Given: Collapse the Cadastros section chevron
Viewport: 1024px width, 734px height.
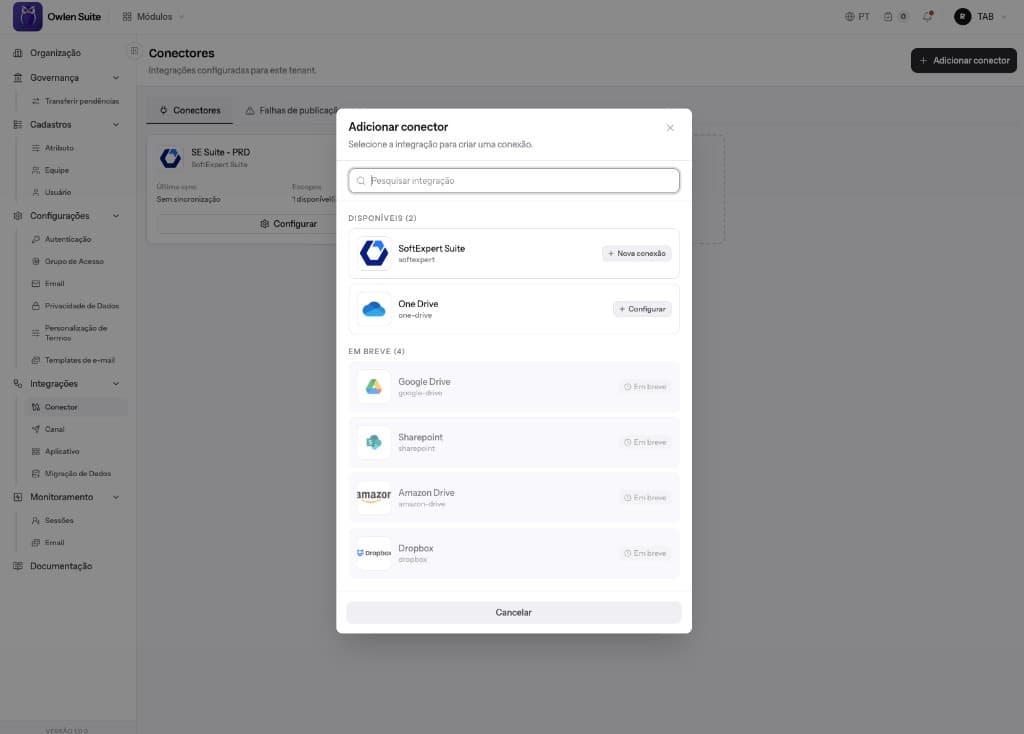Looking at the screenshot, I should coord(116,125).
